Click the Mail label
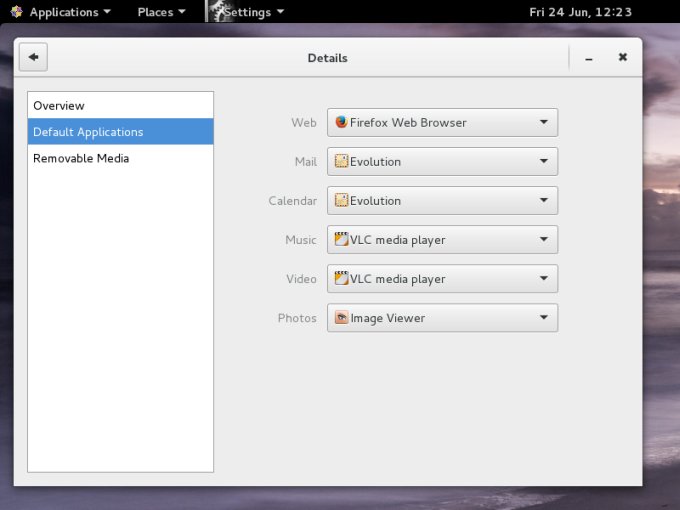 (x=306, y=161)
